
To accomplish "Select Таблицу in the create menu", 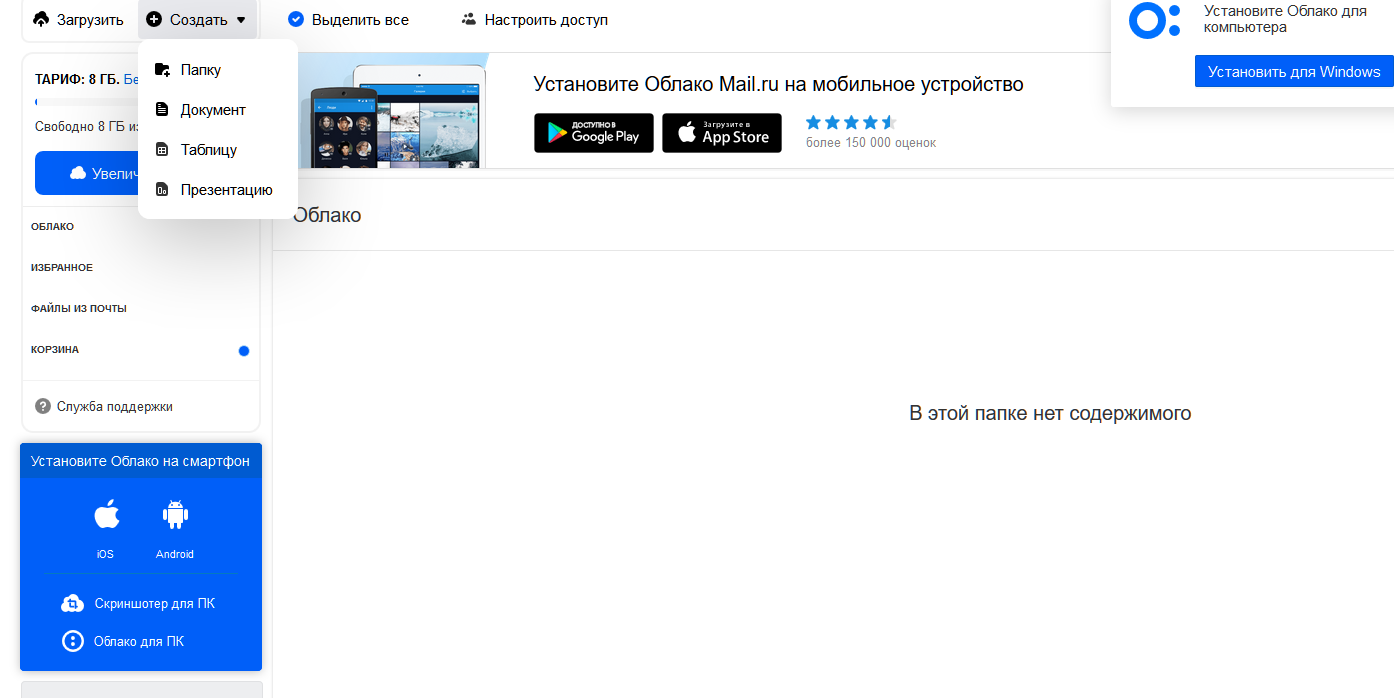I will click(x=209, y=150).
